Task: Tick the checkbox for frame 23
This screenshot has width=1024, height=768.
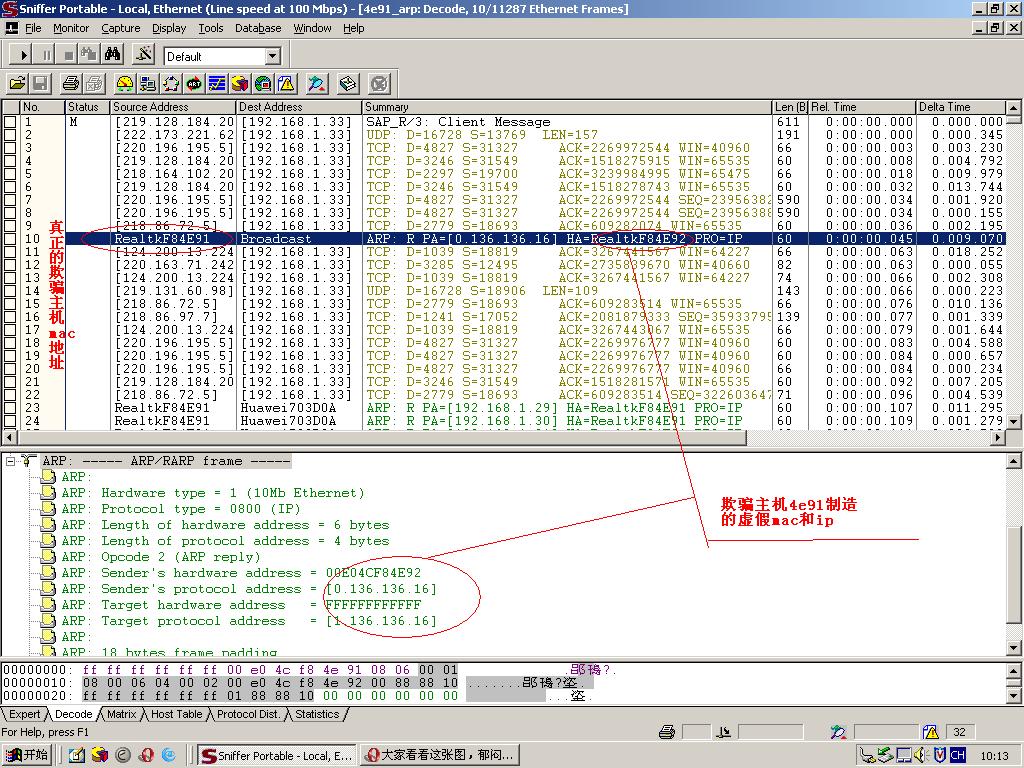Action: pyautogui.click(x=10, y=408)
